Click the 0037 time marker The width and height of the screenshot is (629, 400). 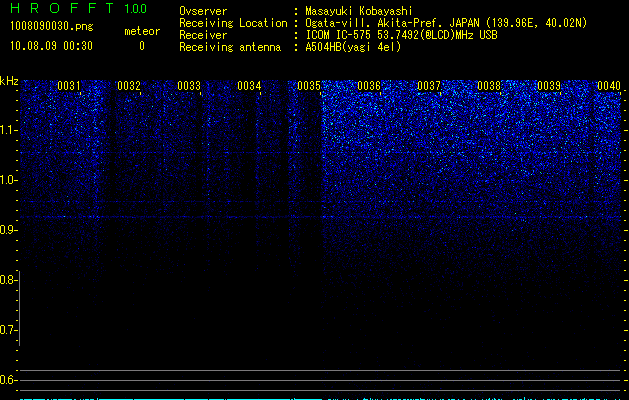[429, 86]
